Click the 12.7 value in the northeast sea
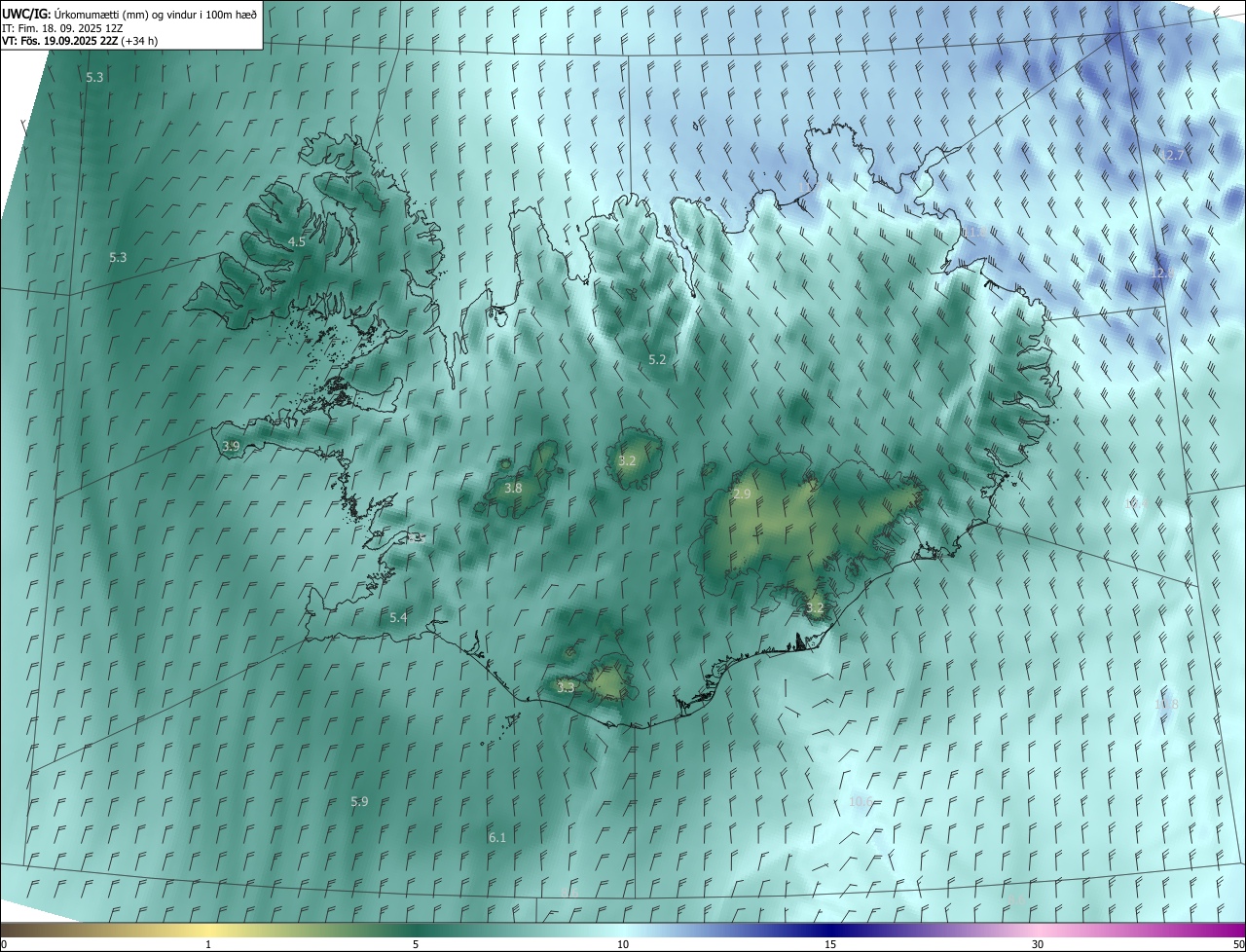This screenshot has width=1246, height=952. coord(1173,155)
